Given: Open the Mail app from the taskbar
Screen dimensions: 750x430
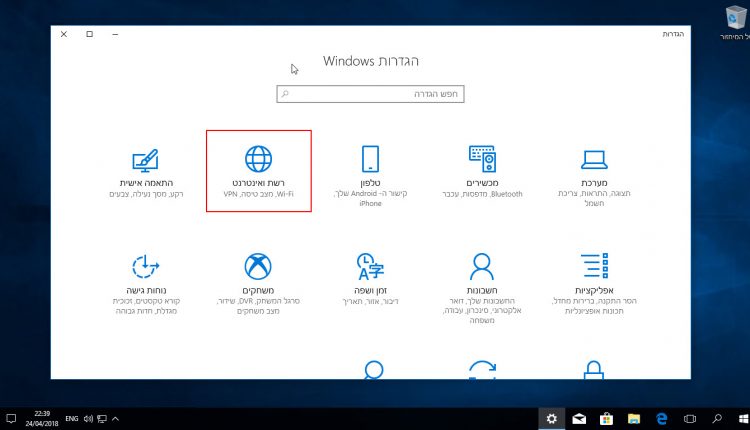Looking at the screenshot, I should (x=579, y=419).
